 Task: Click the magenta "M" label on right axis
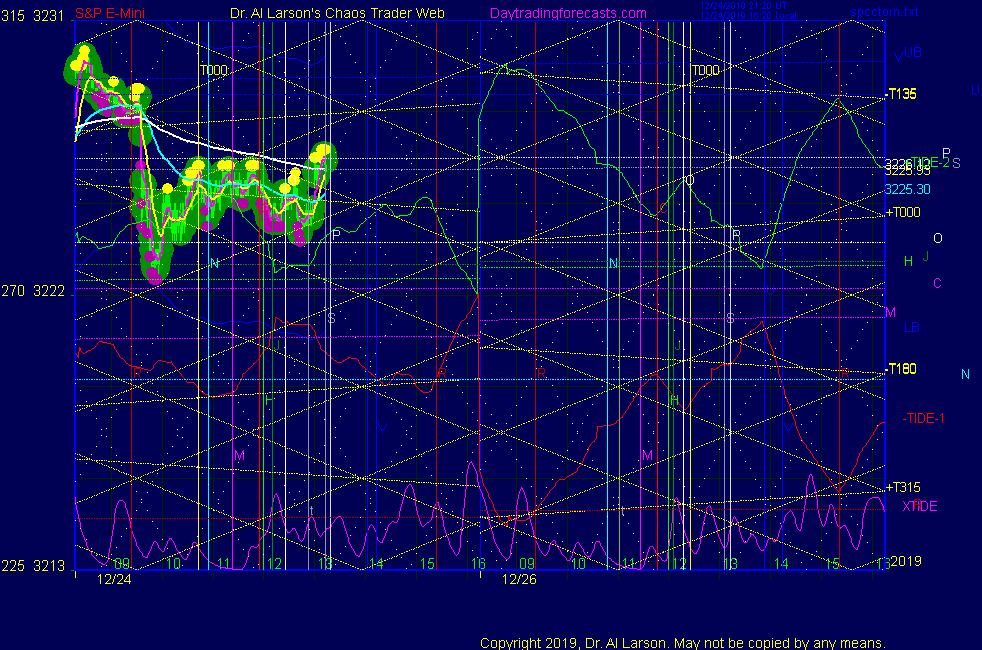pos(891,312)
